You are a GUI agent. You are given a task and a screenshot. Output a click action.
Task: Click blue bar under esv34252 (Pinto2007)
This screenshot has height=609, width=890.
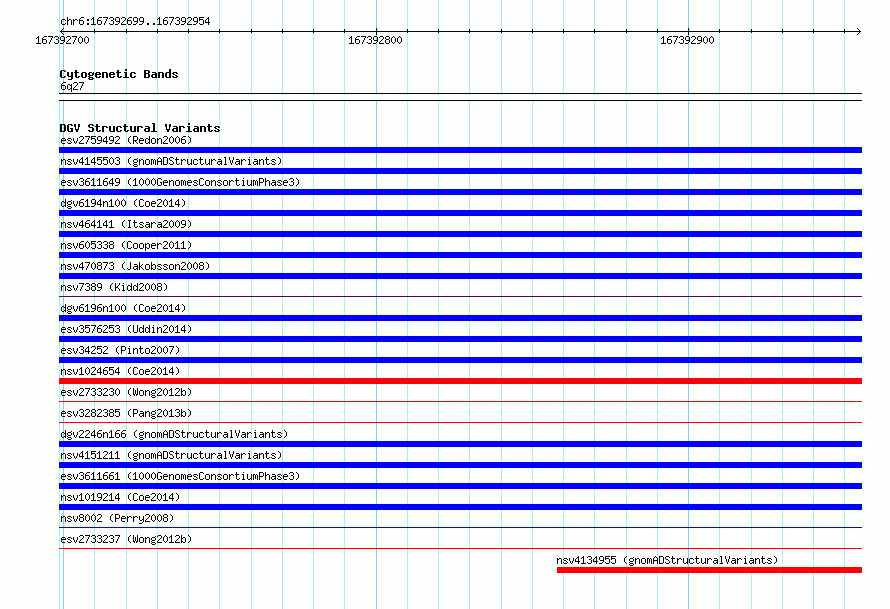pyautogui.click(x=460, y=360)
